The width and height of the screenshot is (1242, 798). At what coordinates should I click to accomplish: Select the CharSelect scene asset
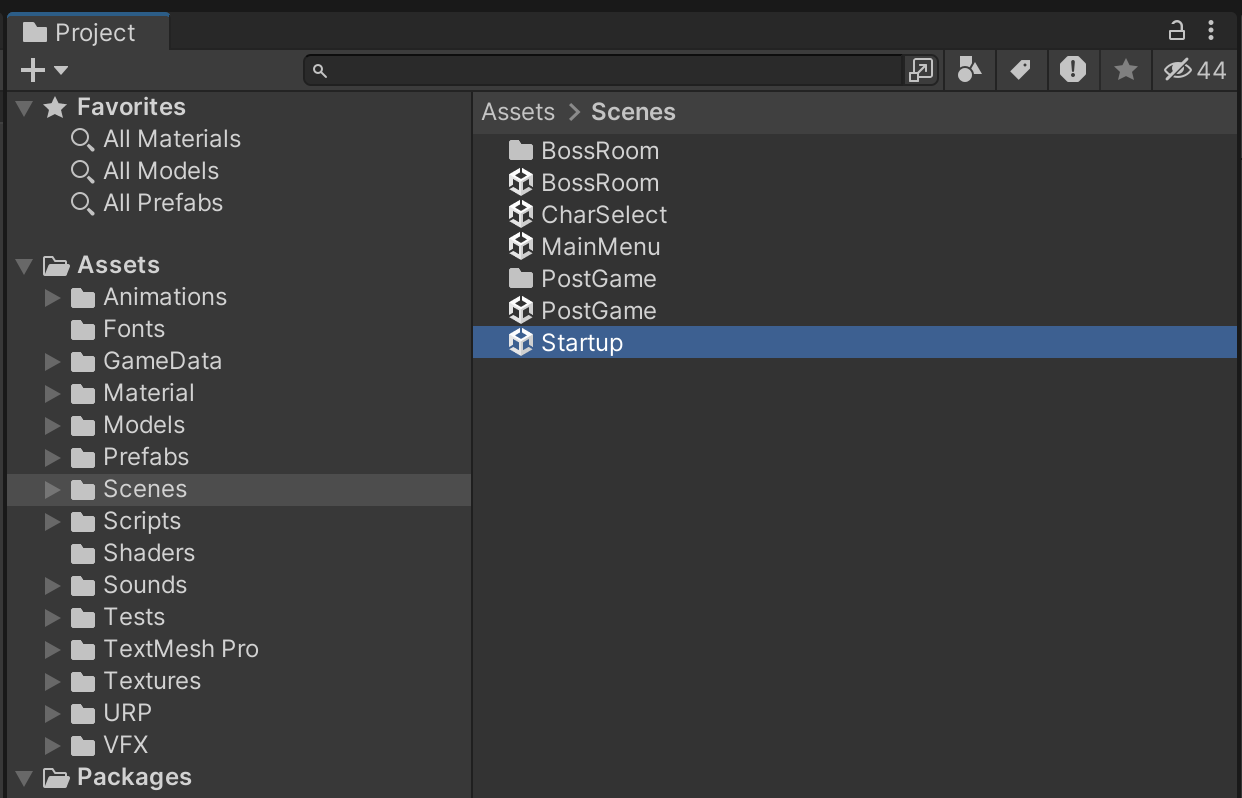[603, 215]
